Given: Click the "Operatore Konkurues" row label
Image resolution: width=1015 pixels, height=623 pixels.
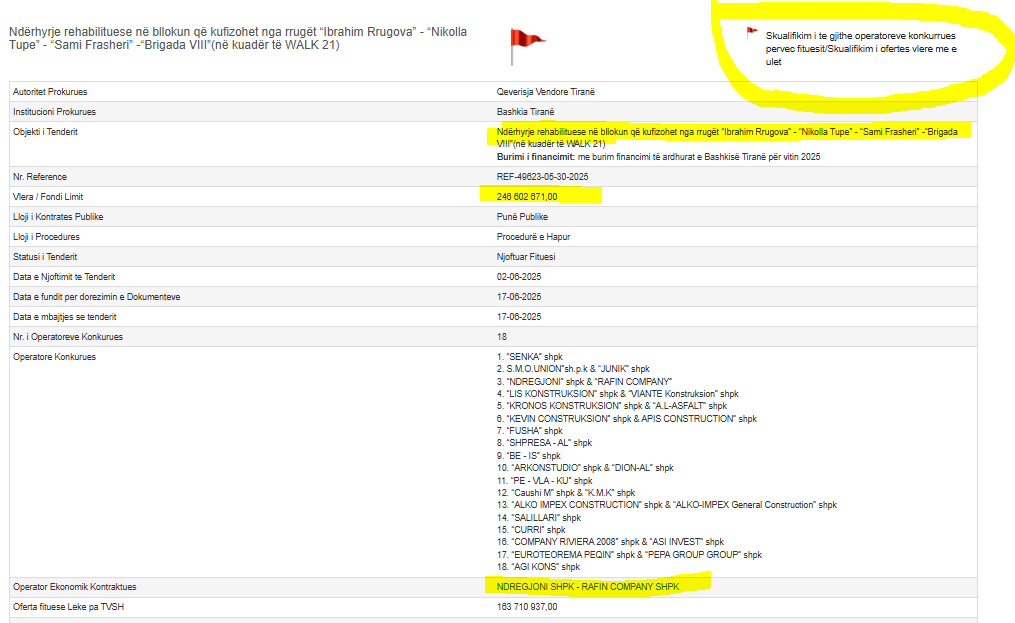Looking at the screenshot, I should coord(54,357).
